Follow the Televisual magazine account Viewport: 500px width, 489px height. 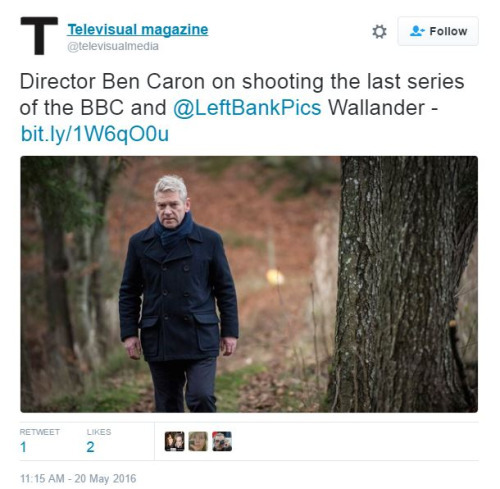click(438, 31)
